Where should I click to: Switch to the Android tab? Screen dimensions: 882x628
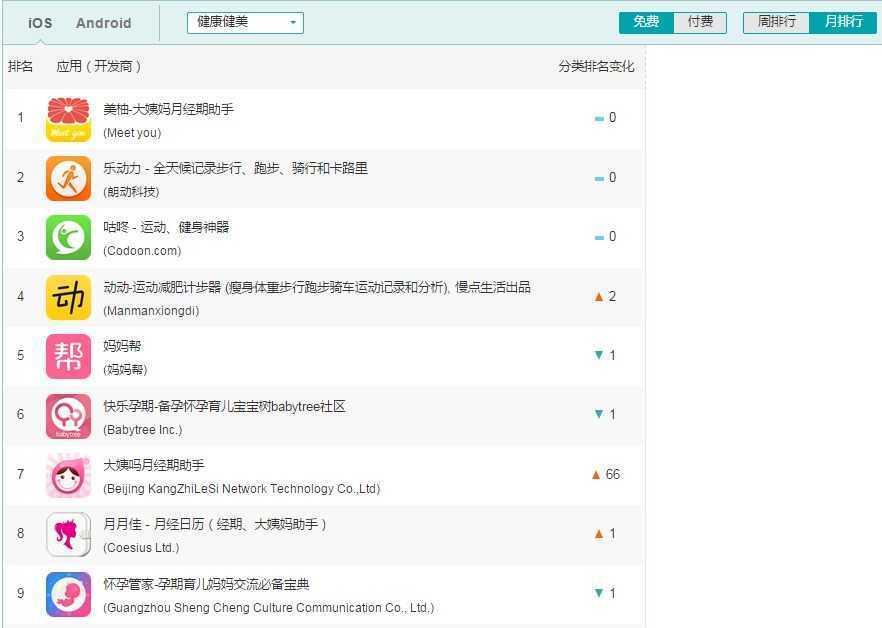tap(103, 23)
